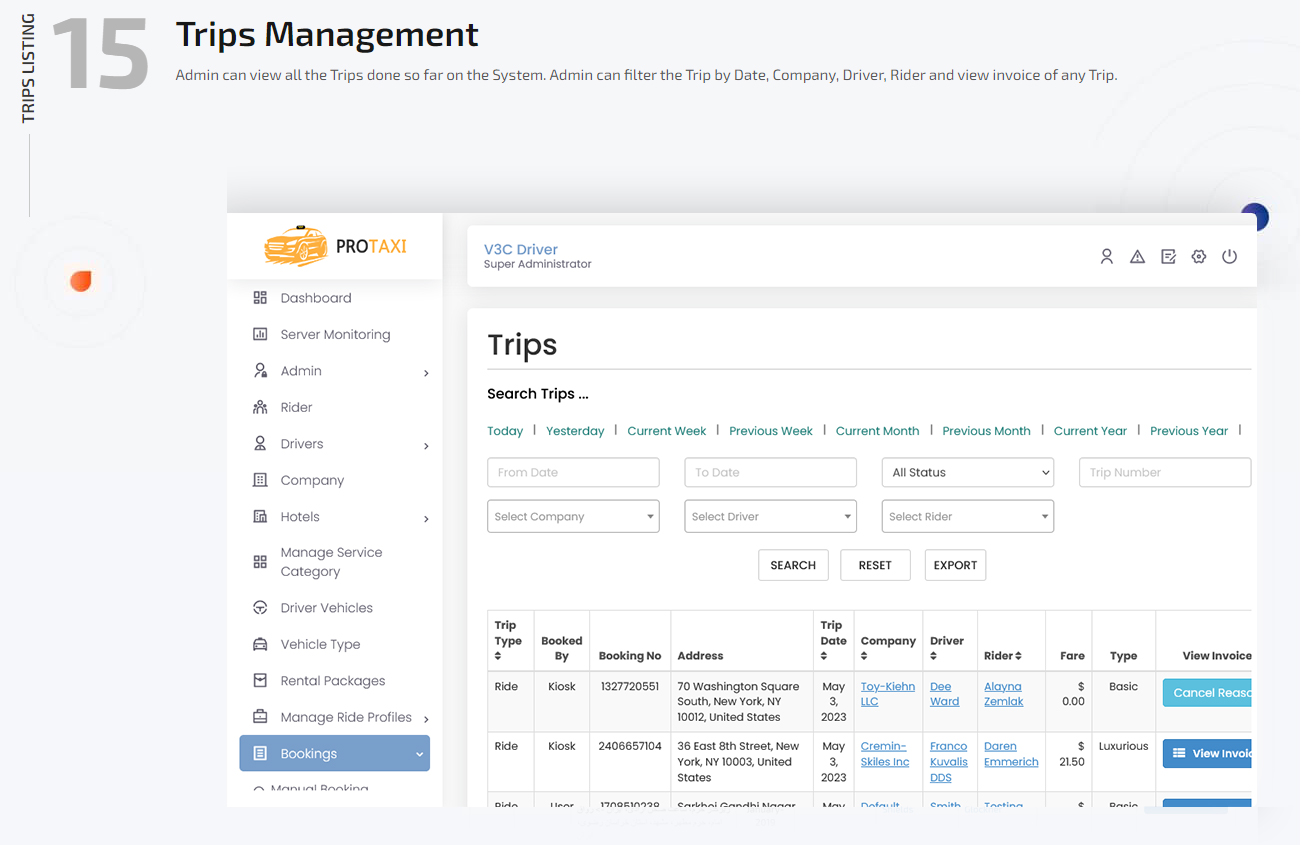Click Cancel Reason for booking 1327720551

pyautogui.click(x=1207, y=692)
